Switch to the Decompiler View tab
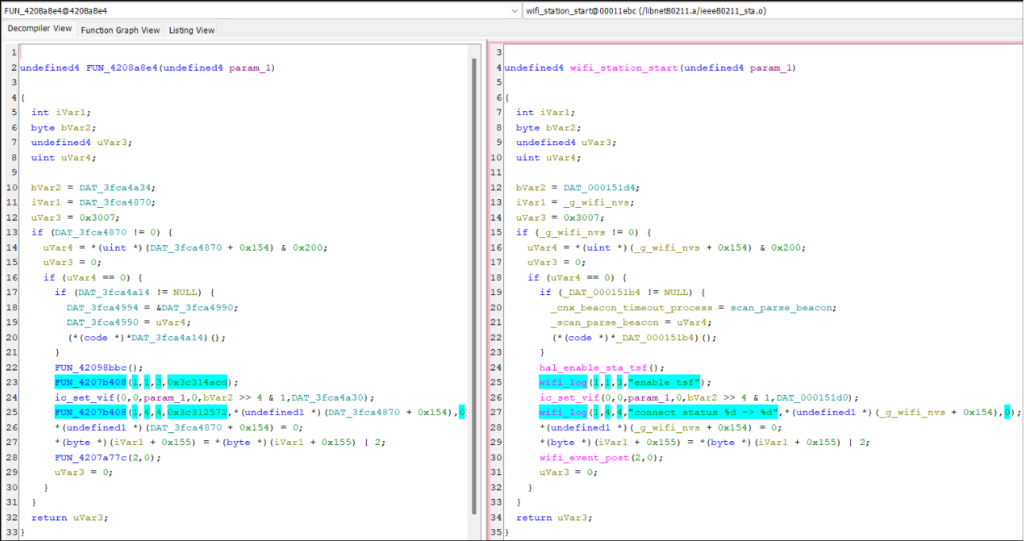The height and width of the screenshot is (541, 1024). 39,30
